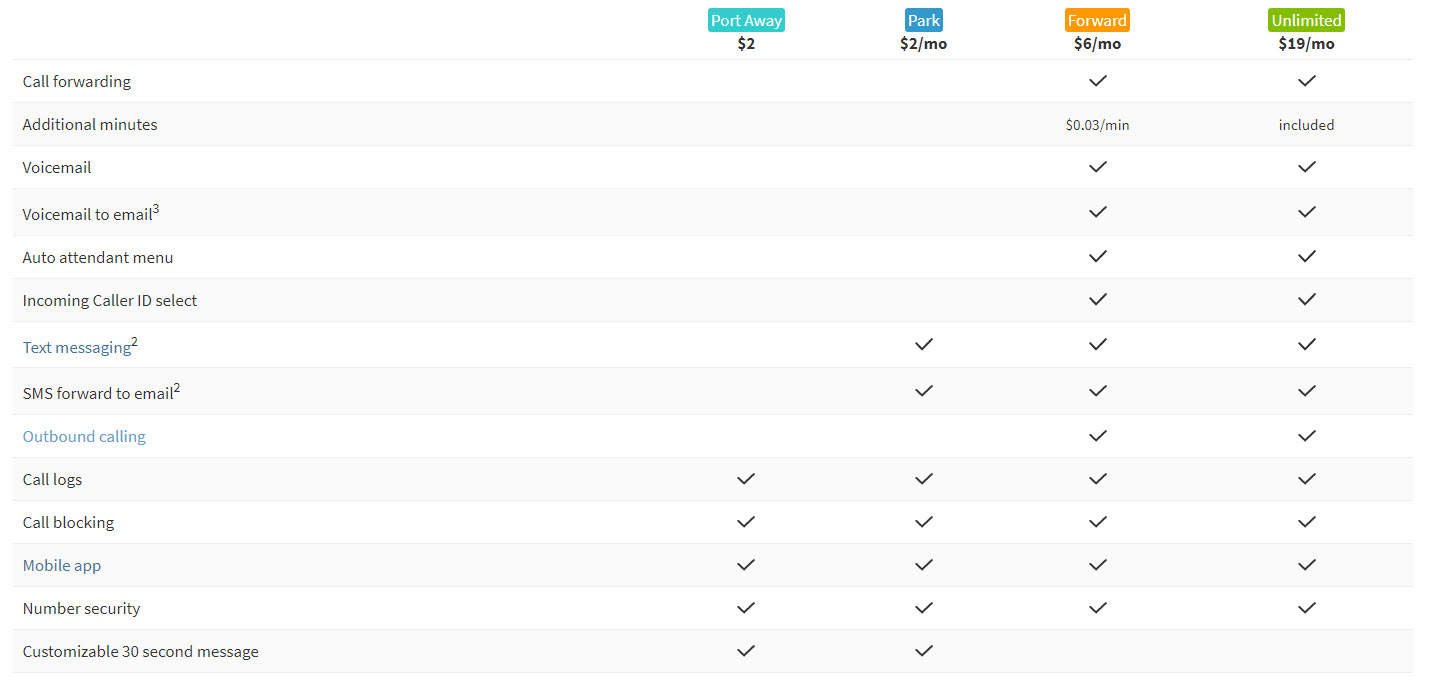The width and height of the screenshot is (1431, 680).
Task: Toggle Call blocking for the Port Away plan
Action: (746, 521)
